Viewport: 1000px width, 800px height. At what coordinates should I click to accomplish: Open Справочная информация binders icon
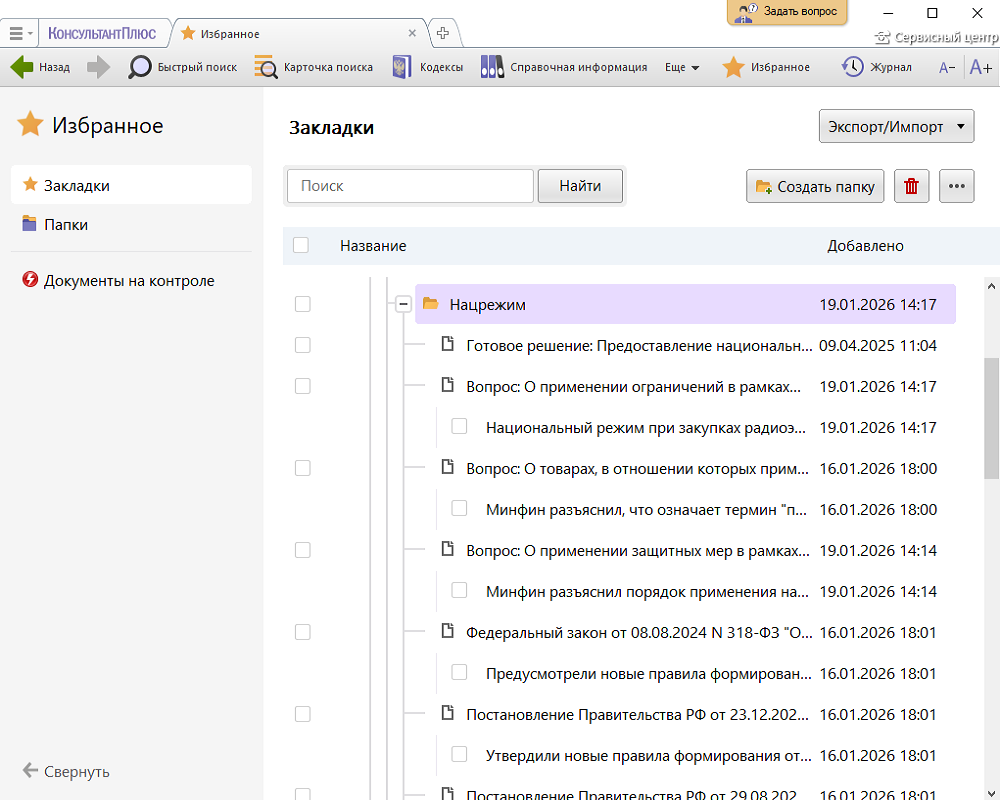pos(492,67)
